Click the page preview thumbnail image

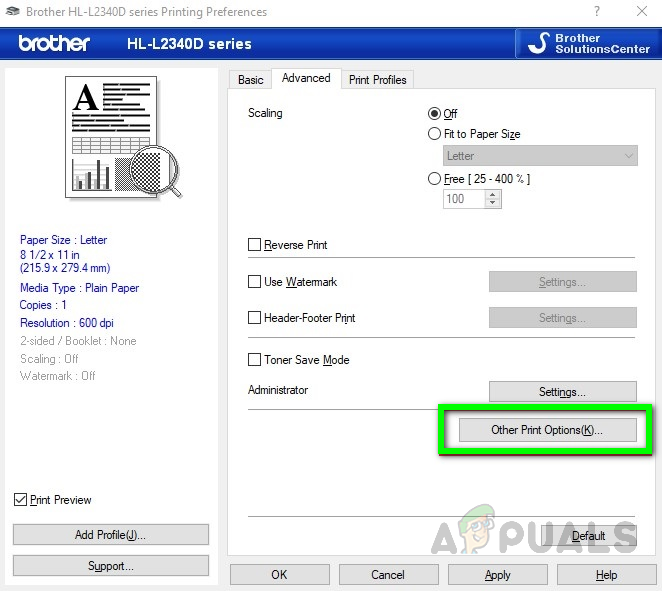[x=123, y=137]
